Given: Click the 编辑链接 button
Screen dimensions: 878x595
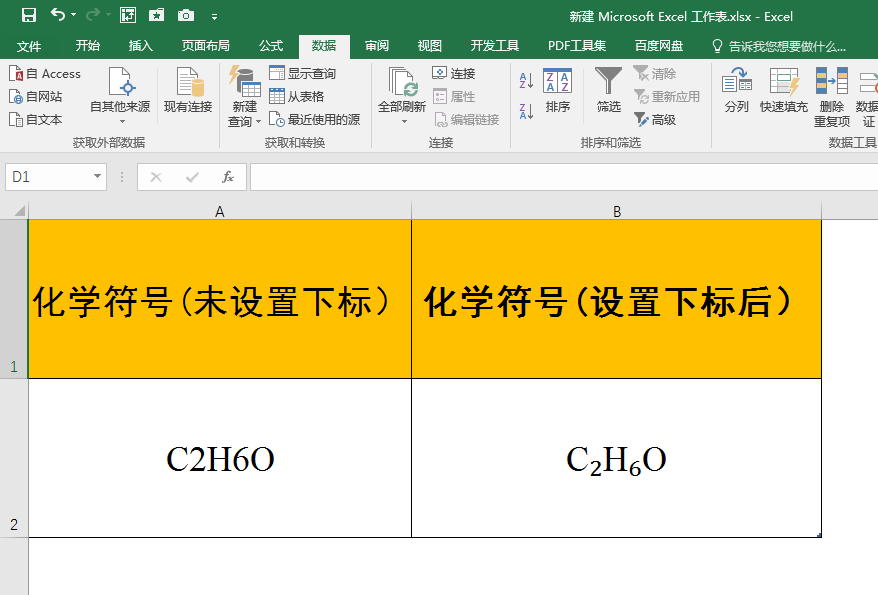Looking at the screenshot, I should coord(466,119).
